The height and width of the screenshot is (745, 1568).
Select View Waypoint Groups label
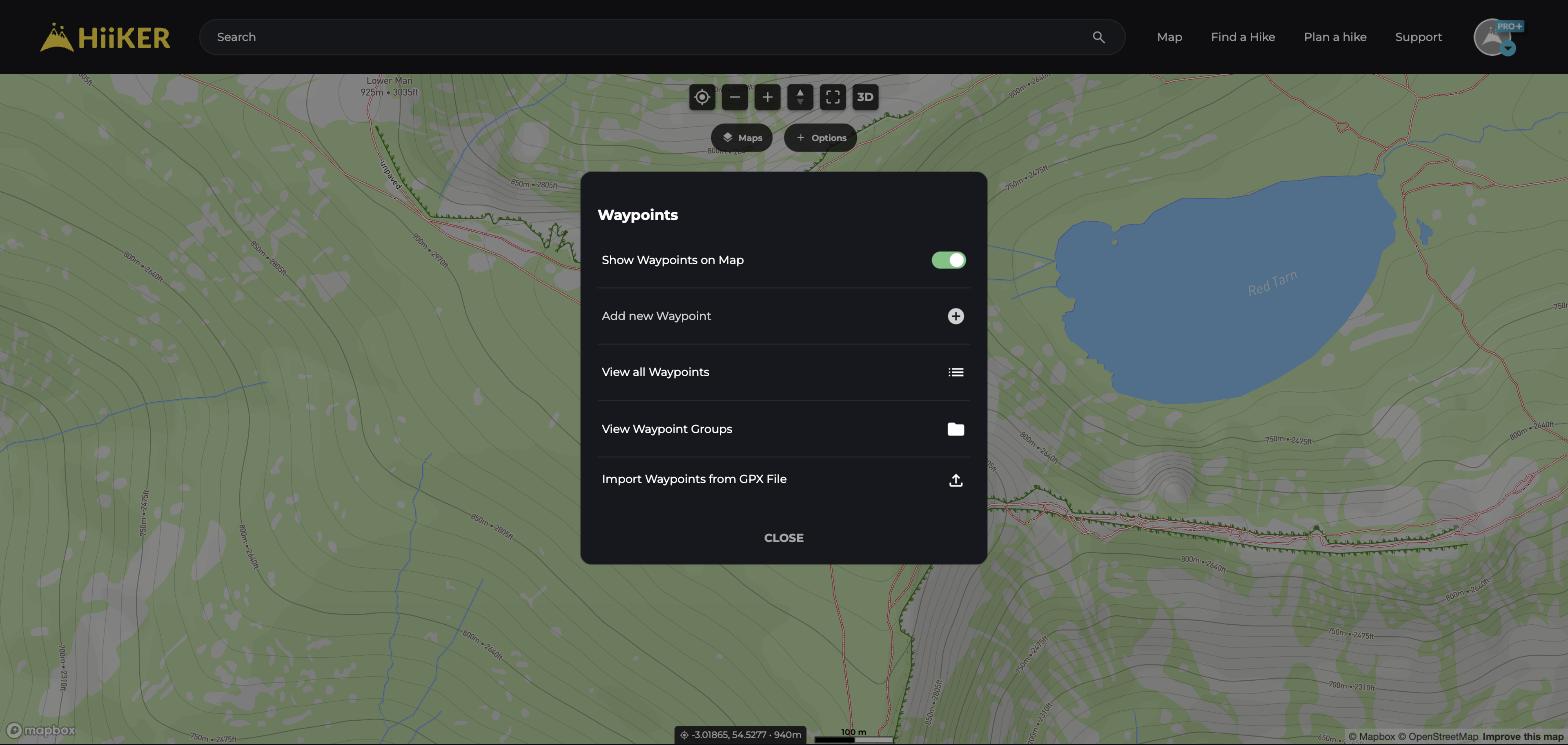click(x=667, y=429)
